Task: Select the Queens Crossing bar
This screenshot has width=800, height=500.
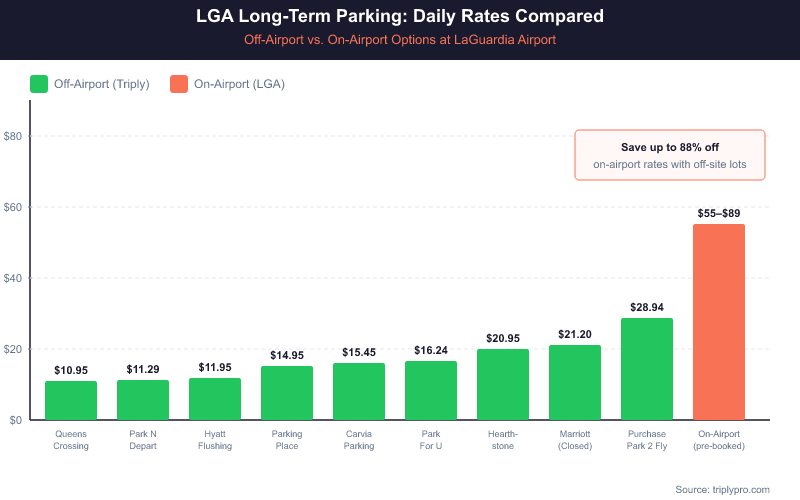Action: 71,400
